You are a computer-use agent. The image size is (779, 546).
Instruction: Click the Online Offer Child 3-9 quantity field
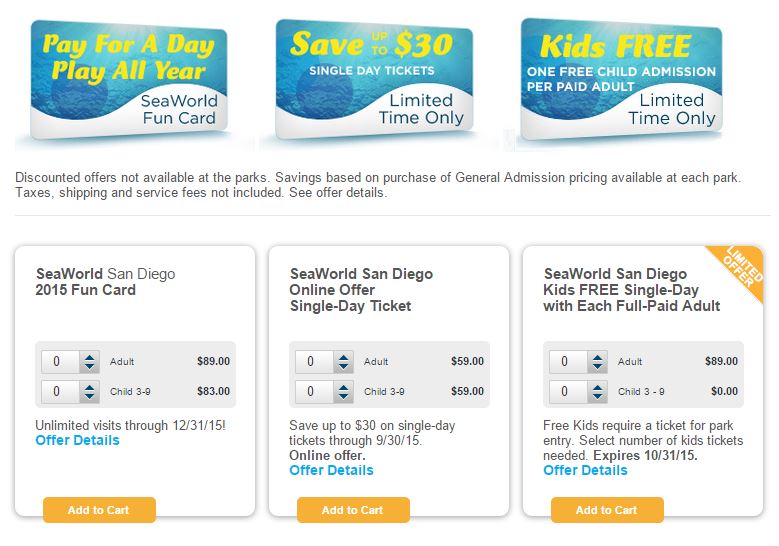(x=314, y=391)
